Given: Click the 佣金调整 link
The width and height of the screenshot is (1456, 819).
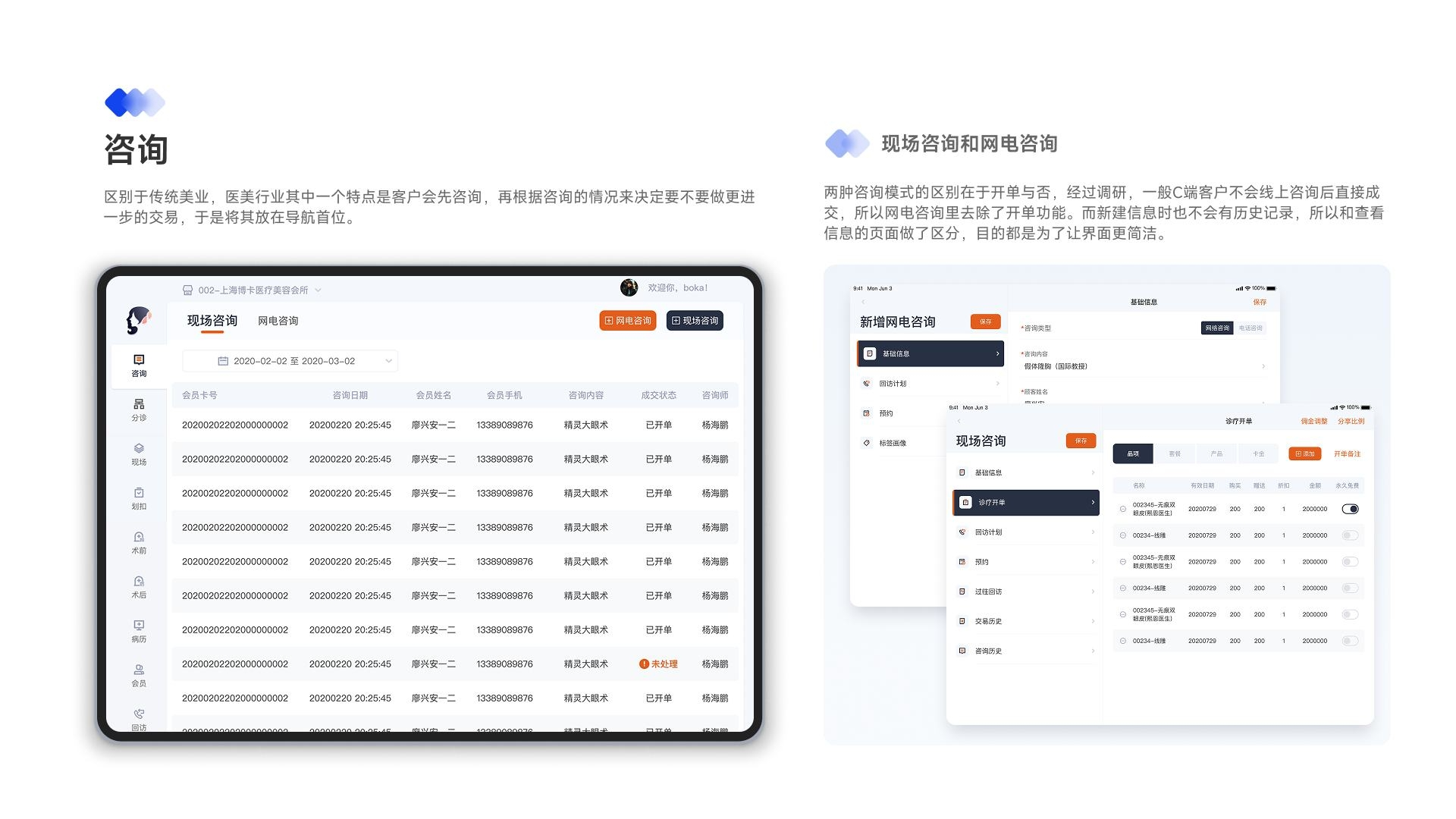Looking at the screenshot, I should 1314,421.
